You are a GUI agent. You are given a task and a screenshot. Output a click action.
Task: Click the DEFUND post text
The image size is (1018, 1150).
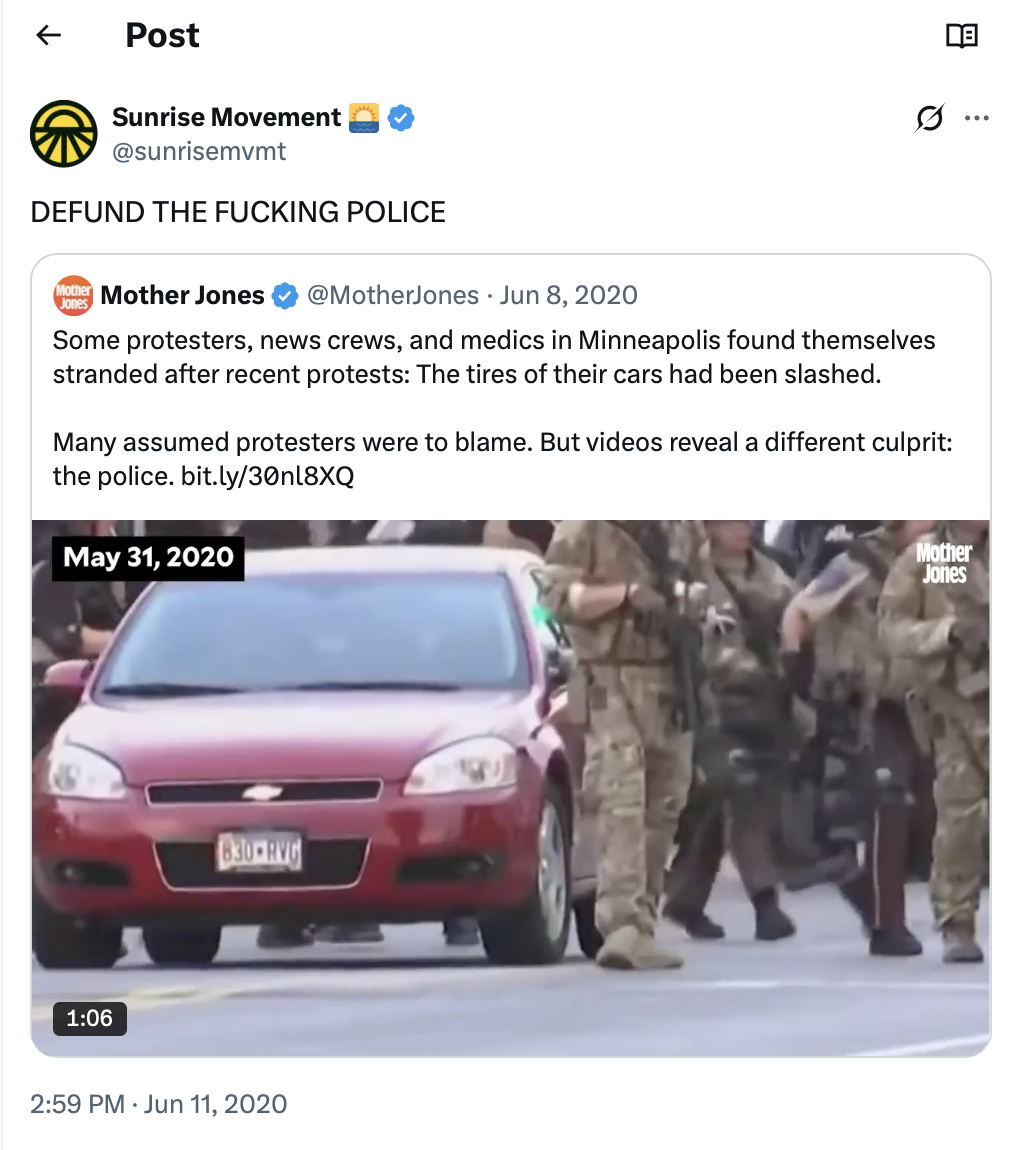point(238,212)
